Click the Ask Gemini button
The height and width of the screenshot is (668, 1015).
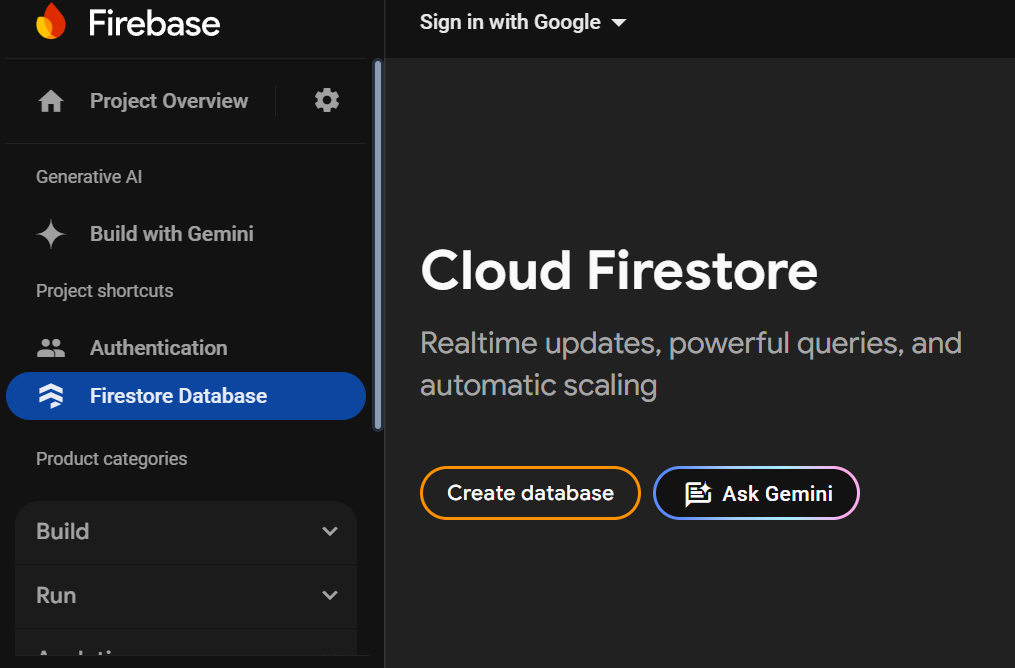(756, 493)
